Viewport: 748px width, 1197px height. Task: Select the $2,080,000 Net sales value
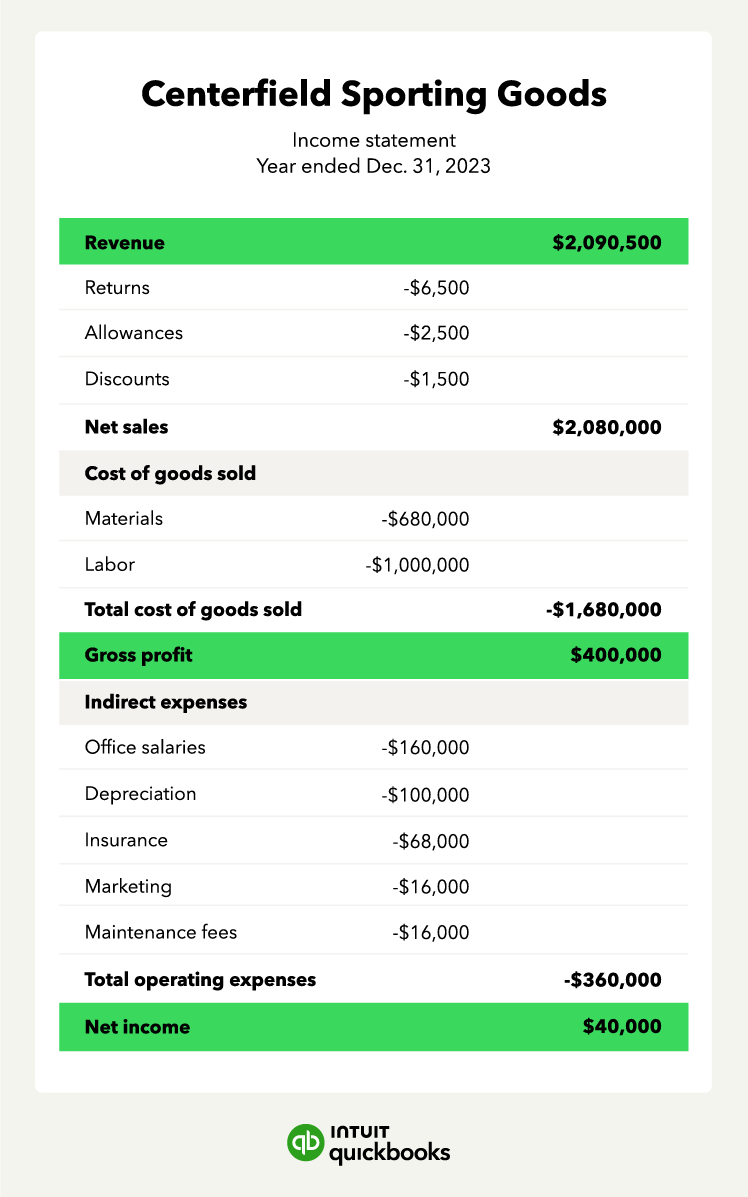click(x=606, y=427)
